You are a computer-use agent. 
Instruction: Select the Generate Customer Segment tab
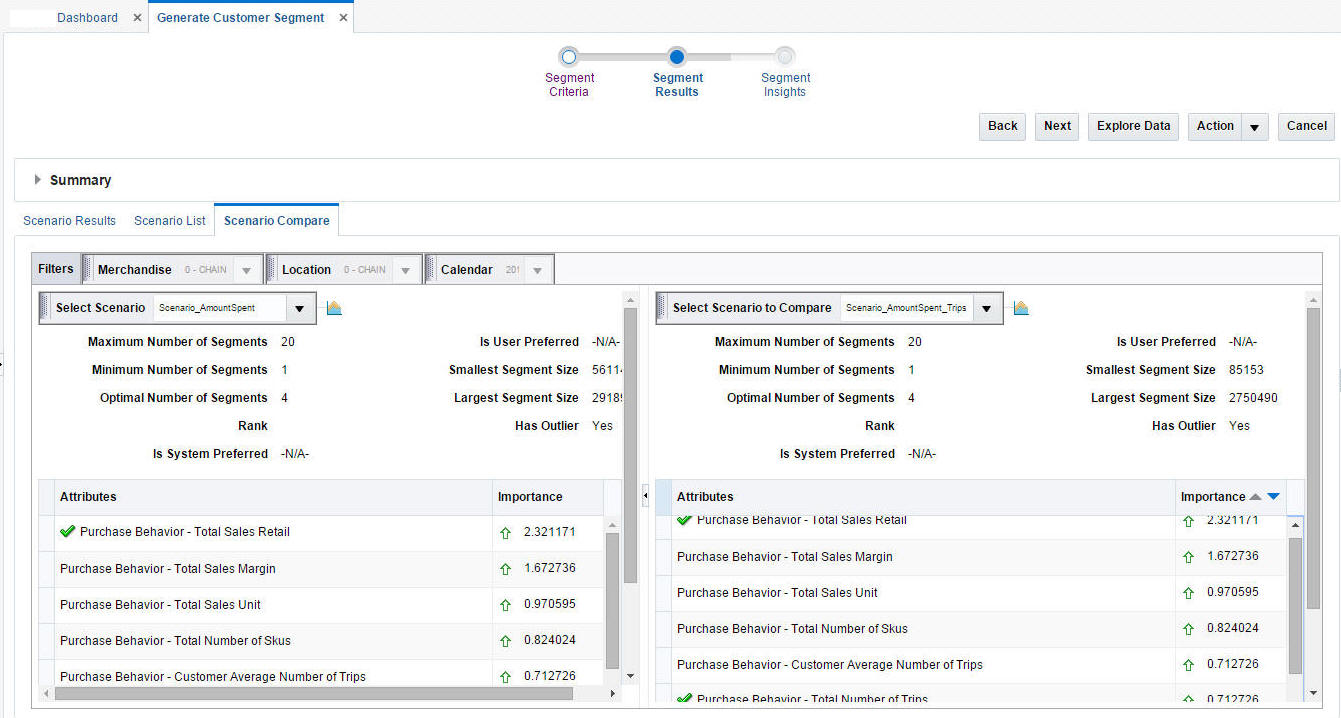click(240, 18)
